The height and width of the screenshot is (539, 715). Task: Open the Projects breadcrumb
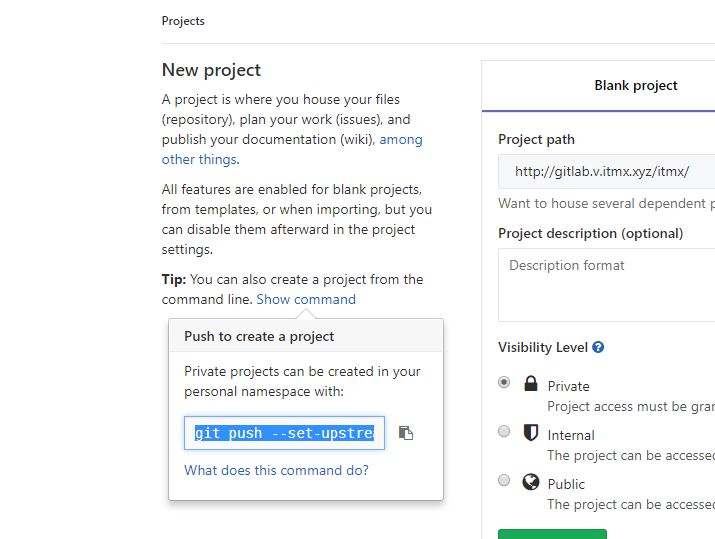pyautogui.click(x=183, y=20)
